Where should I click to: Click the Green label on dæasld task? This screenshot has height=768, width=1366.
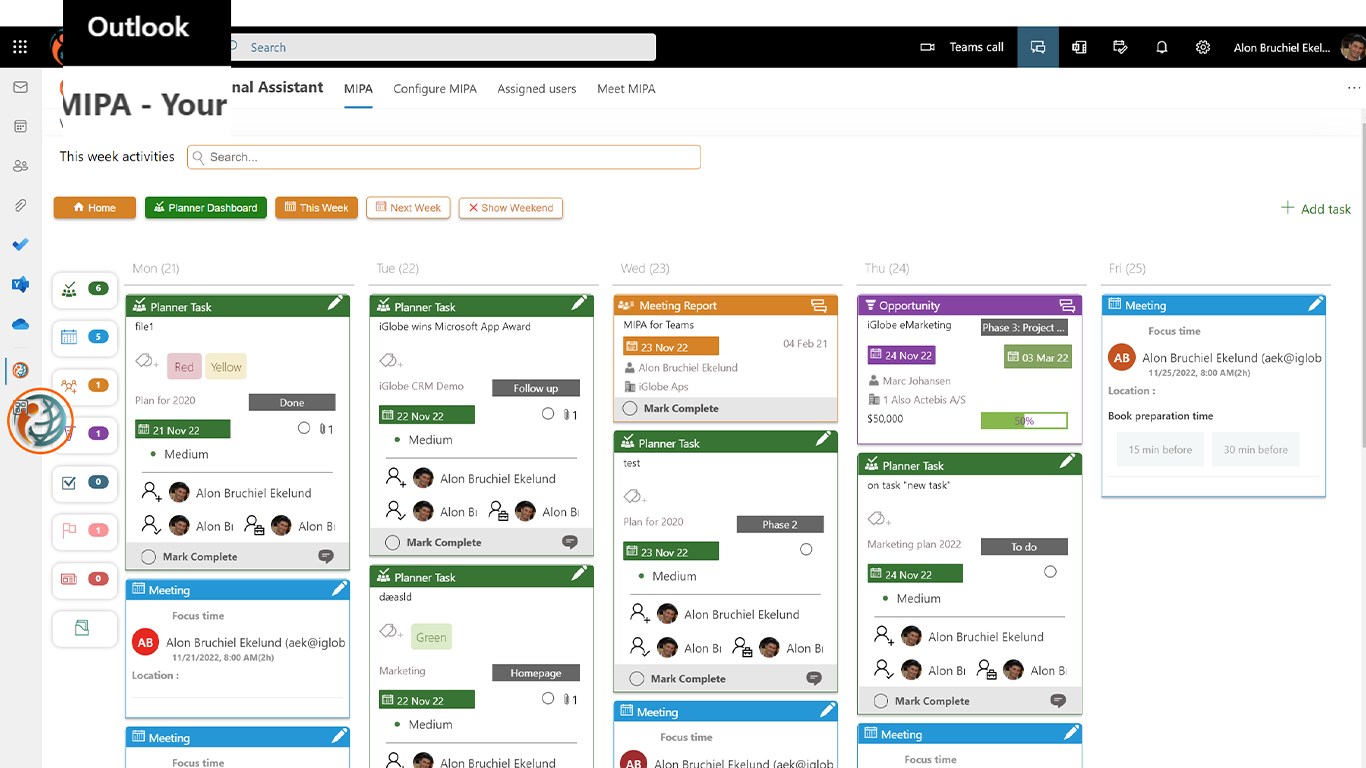click(431, 637)
